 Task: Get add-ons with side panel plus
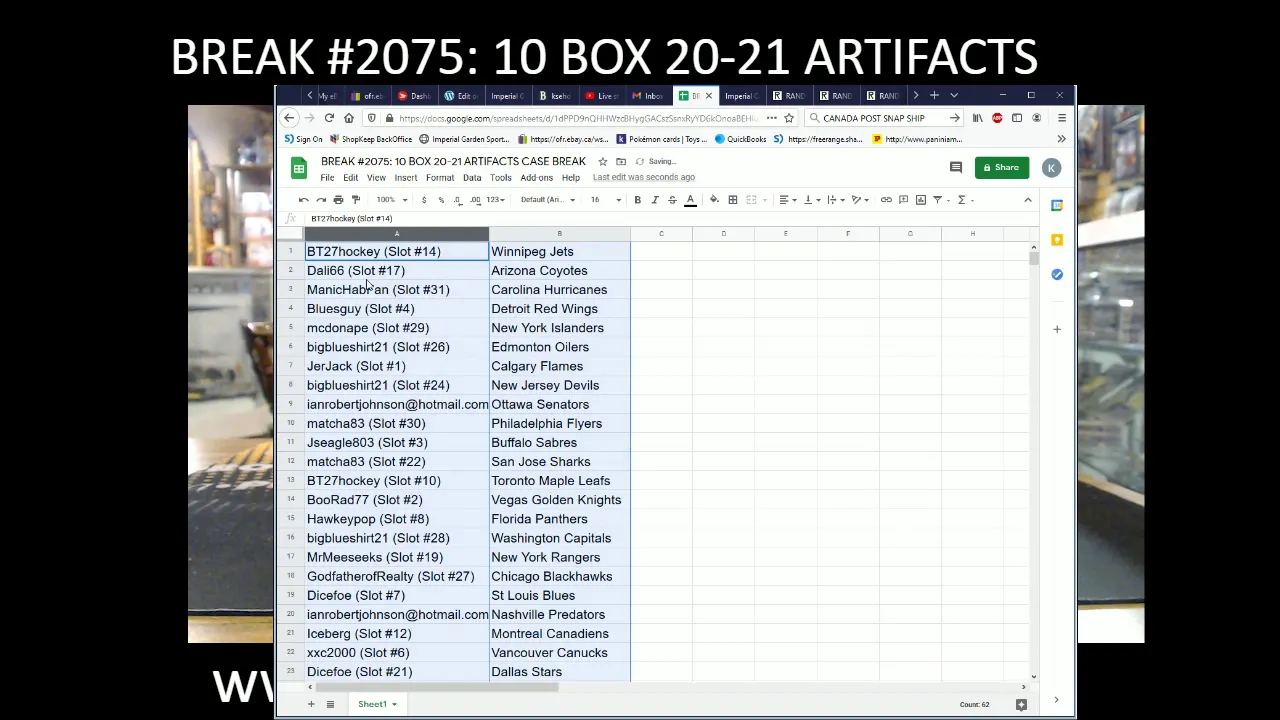click(x=1057, y=329)
